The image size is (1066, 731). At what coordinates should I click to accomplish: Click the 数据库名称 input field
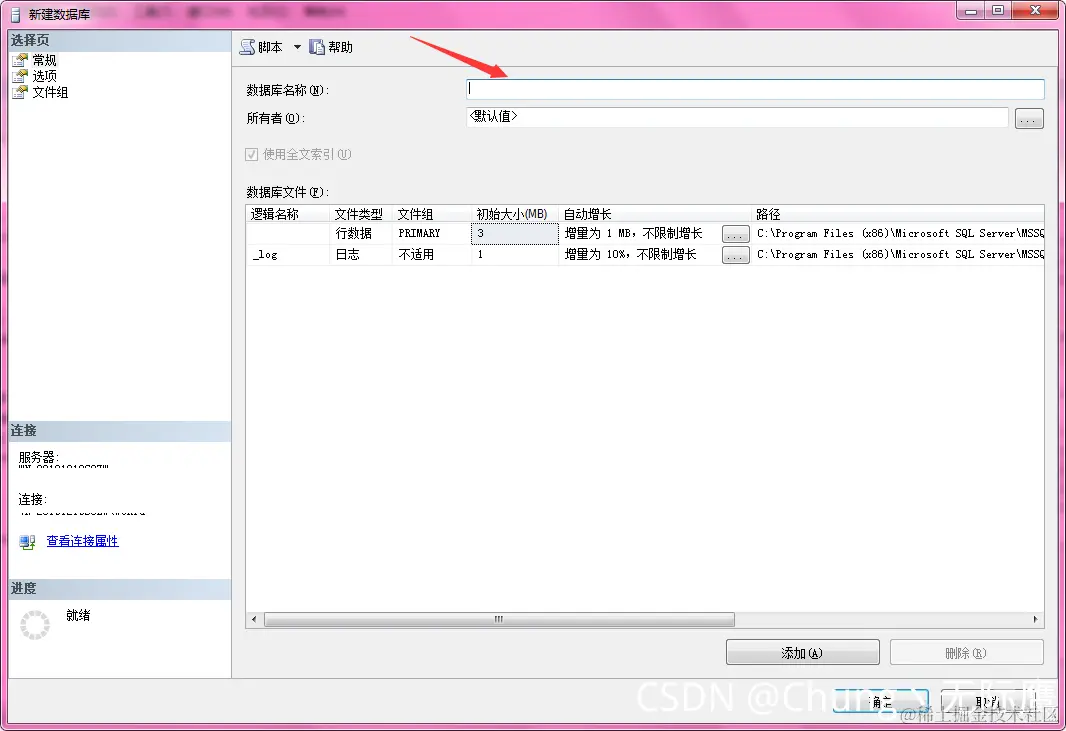(x=755, y=89)
